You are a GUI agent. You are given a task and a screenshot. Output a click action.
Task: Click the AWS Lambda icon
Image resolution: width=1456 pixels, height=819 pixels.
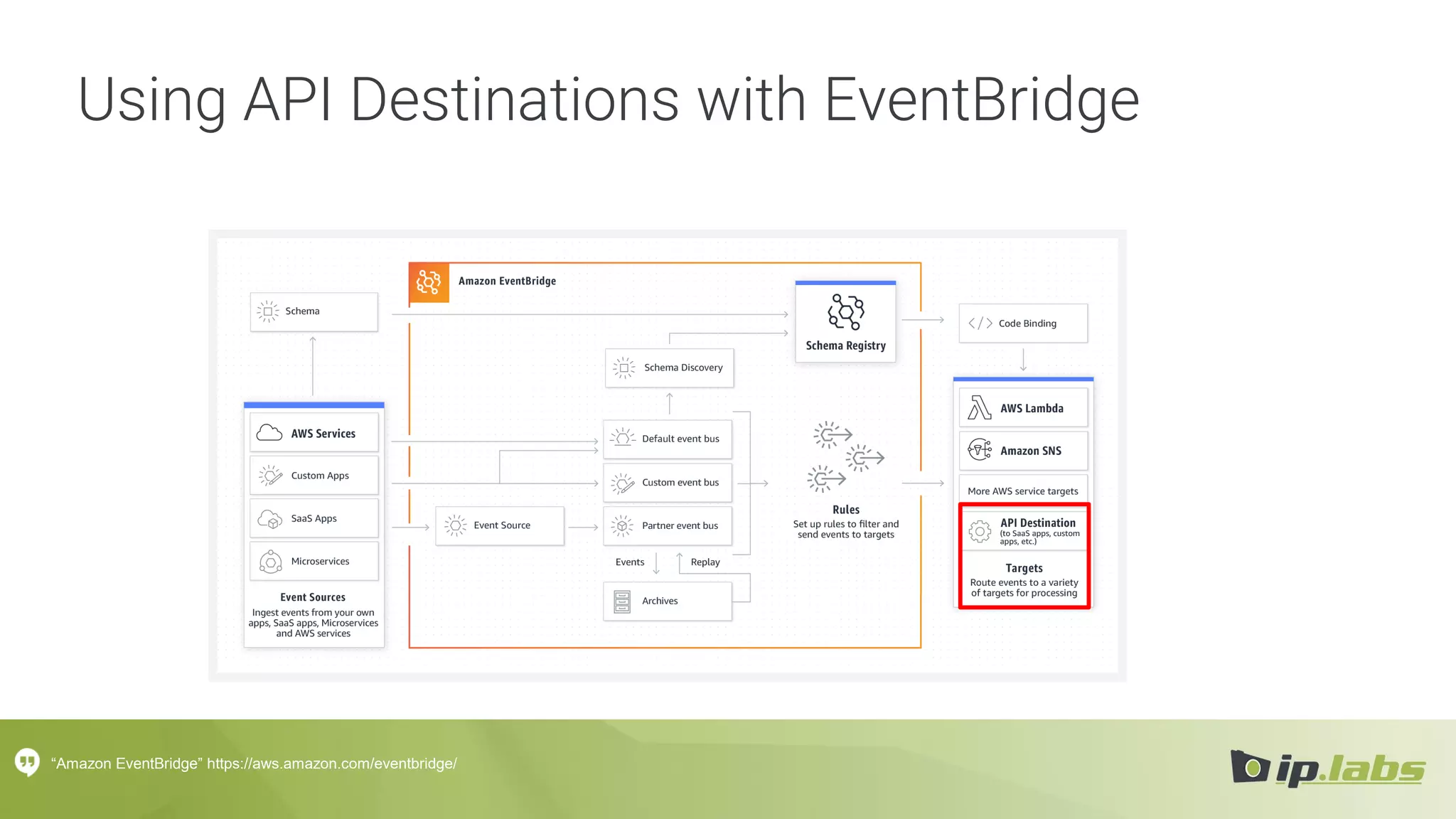(980, 408)
